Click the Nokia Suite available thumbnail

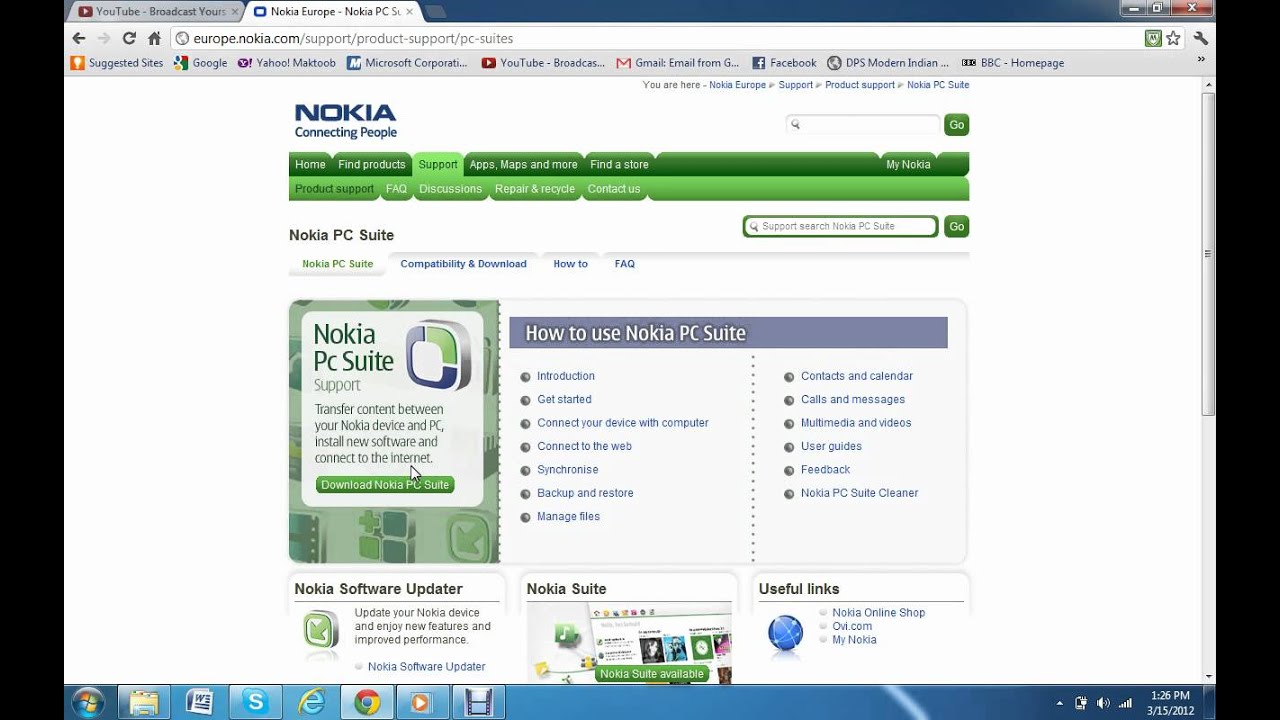pos(630,643)
